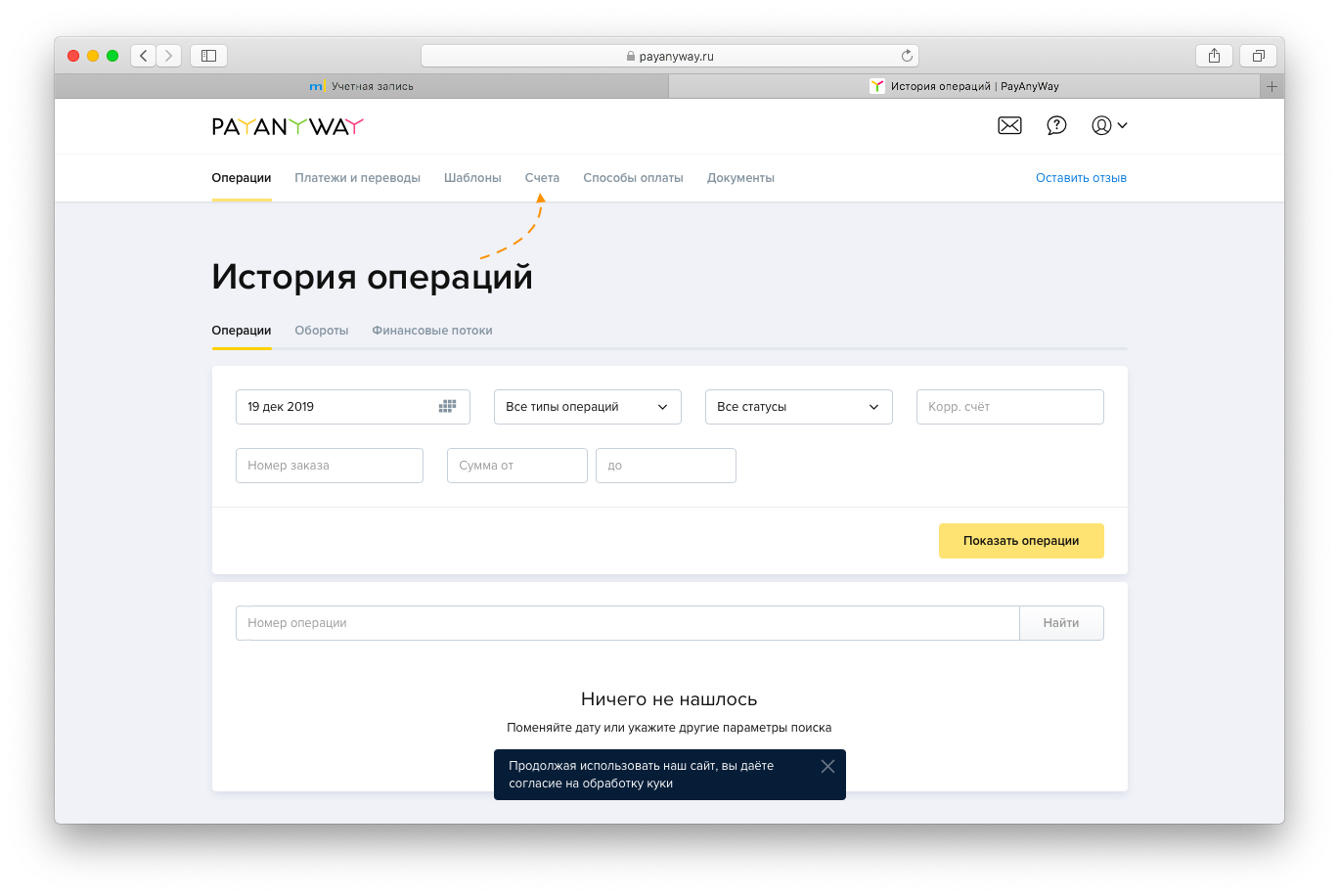Click 'Оставить отзыв' link

(x=1081, y=178)
